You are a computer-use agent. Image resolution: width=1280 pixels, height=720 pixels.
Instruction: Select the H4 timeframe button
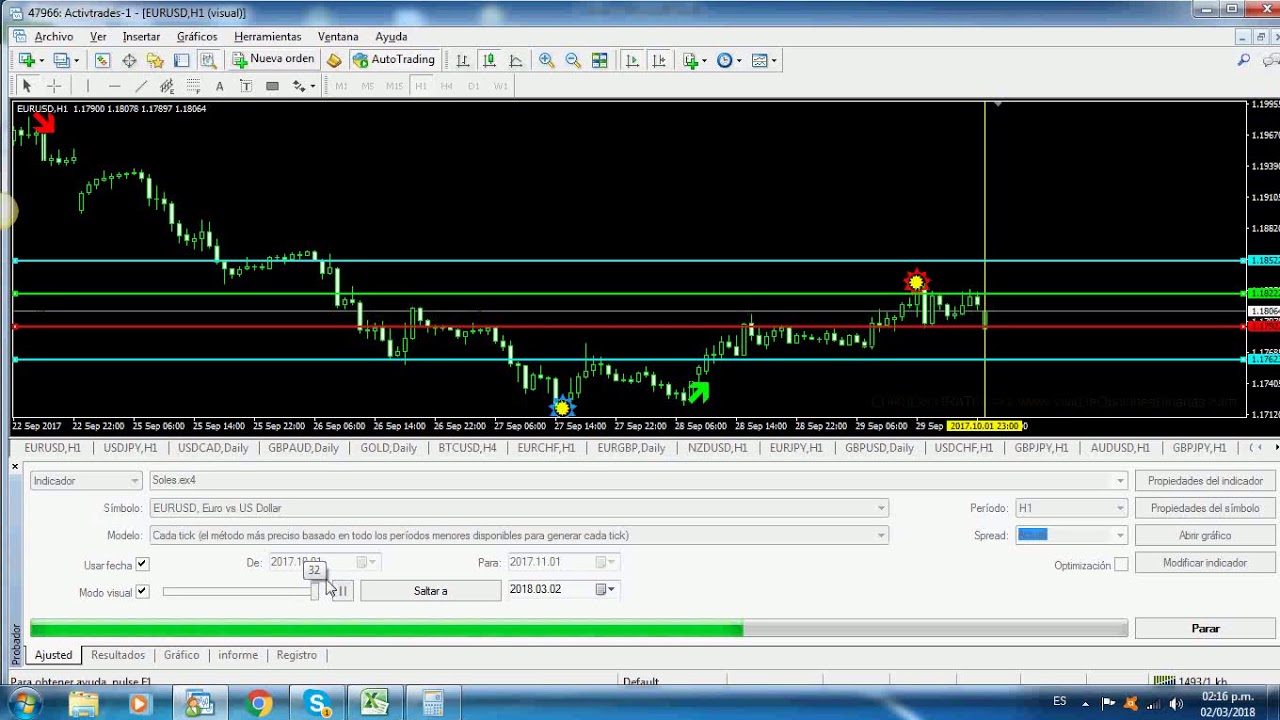(x=446, y=86)
